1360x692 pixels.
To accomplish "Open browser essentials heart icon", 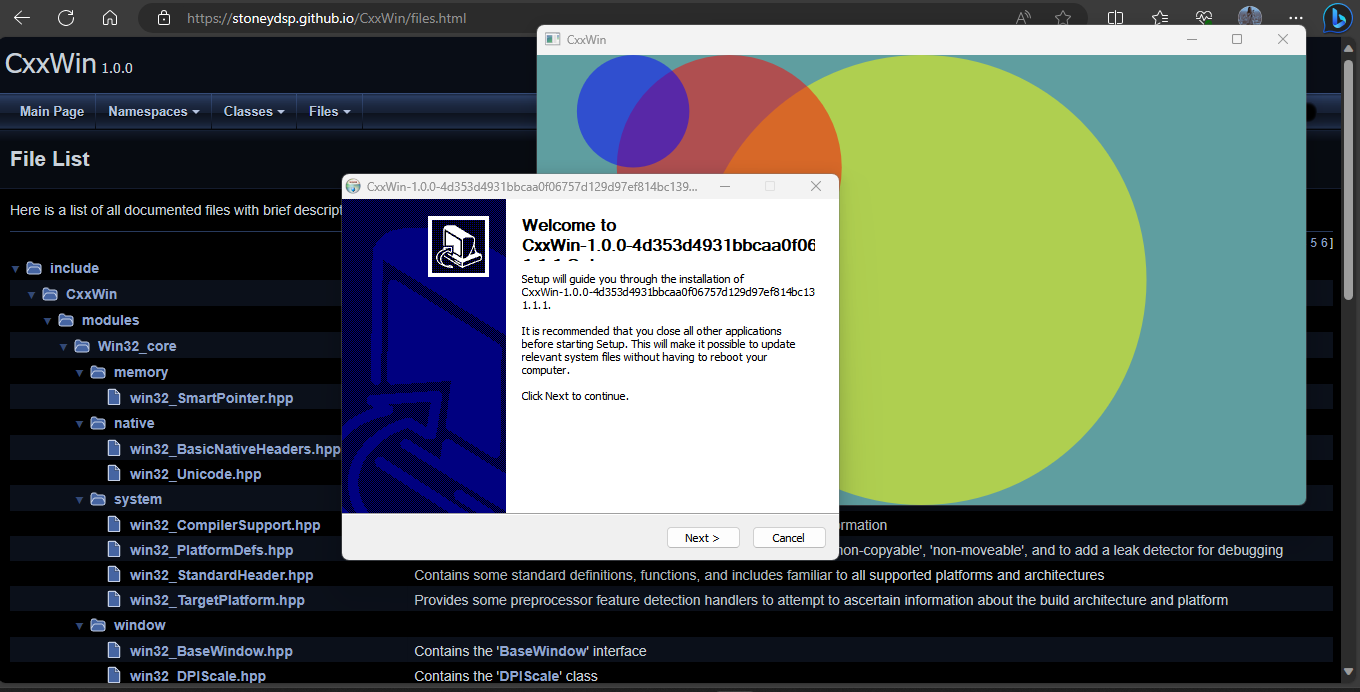I will click(x=1204, y=18).
